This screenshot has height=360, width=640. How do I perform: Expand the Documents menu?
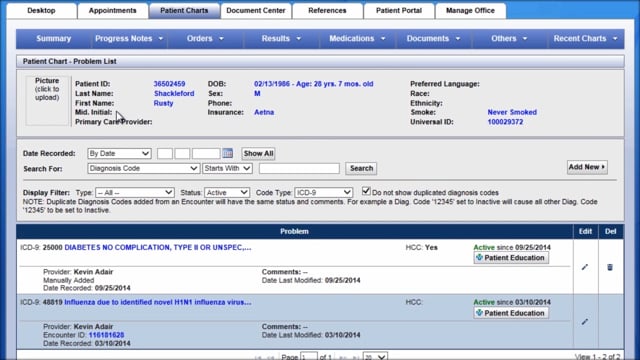[433, 38]
